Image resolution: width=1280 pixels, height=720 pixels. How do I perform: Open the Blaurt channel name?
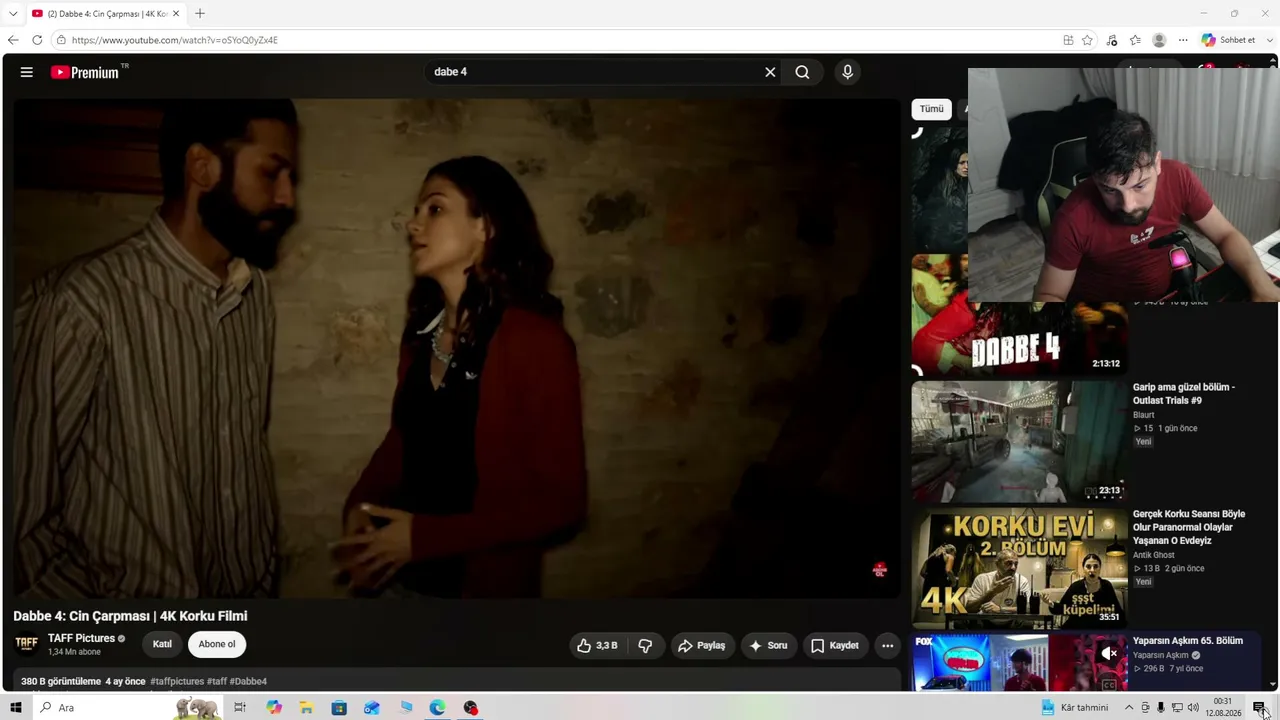tap(1144, 415)
